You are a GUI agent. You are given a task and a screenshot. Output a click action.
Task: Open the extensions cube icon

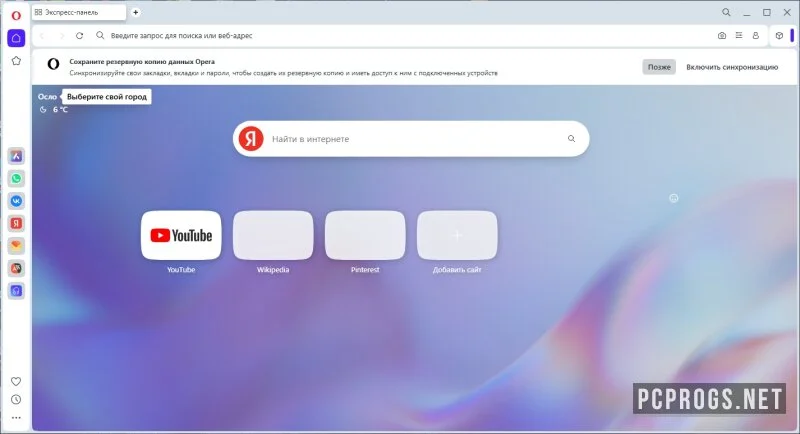coord(779,36)
